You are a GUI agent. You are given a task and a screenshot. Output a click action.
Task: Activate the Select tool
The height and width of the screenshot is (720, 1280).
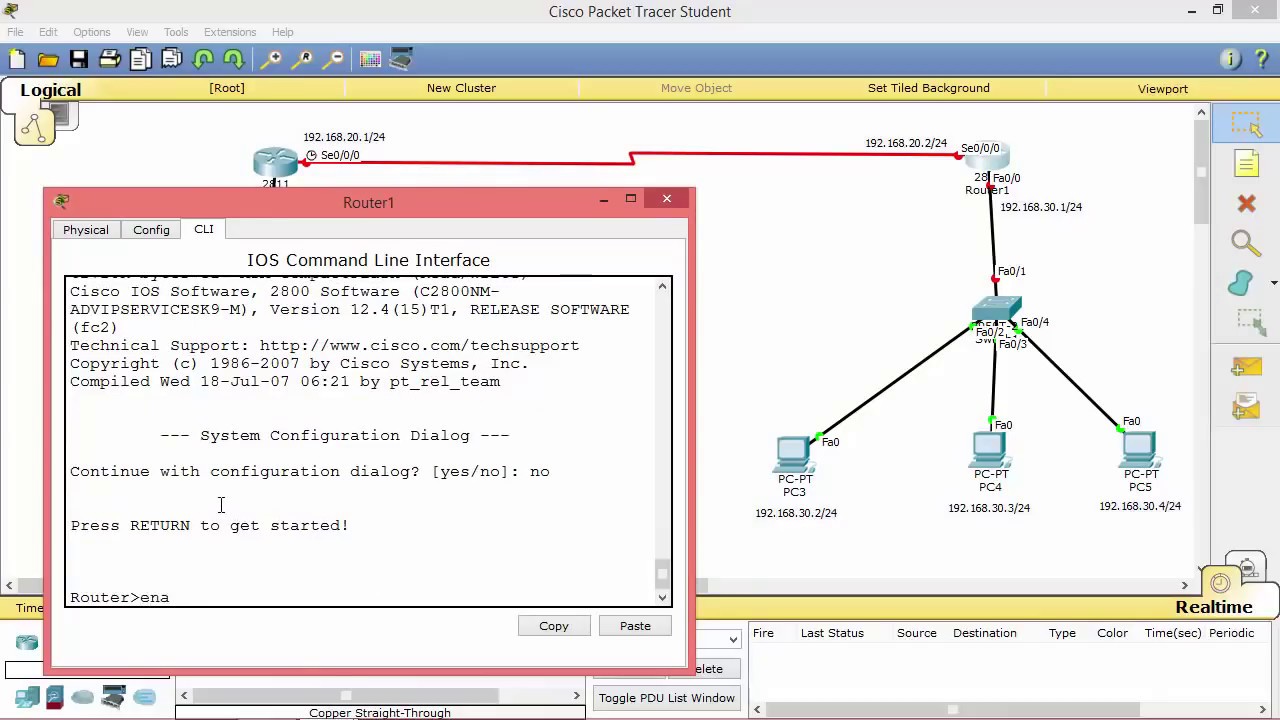pos(1246,124)
